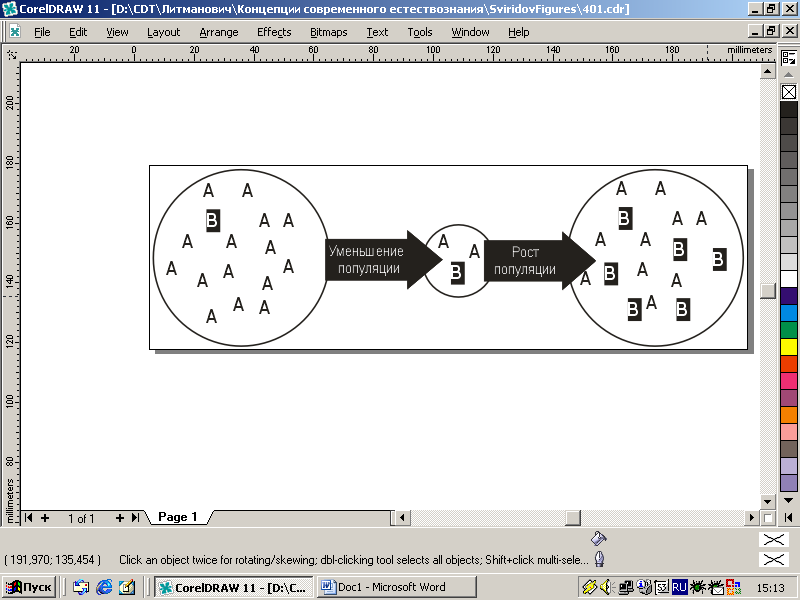This screenshot has height=600, width=800.
Task: Select the 'Уменьшение популяции' arrow object
Action: (x=383, y=260)
